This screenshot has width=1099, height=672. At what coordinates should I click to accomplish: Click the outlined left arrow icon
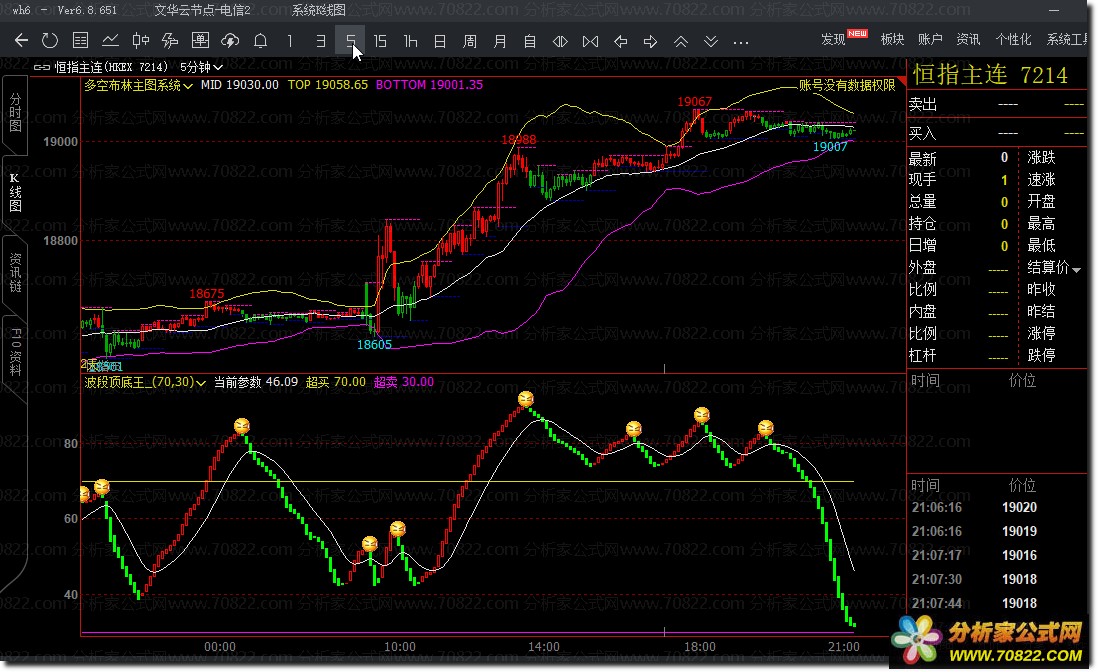(620, 41)
